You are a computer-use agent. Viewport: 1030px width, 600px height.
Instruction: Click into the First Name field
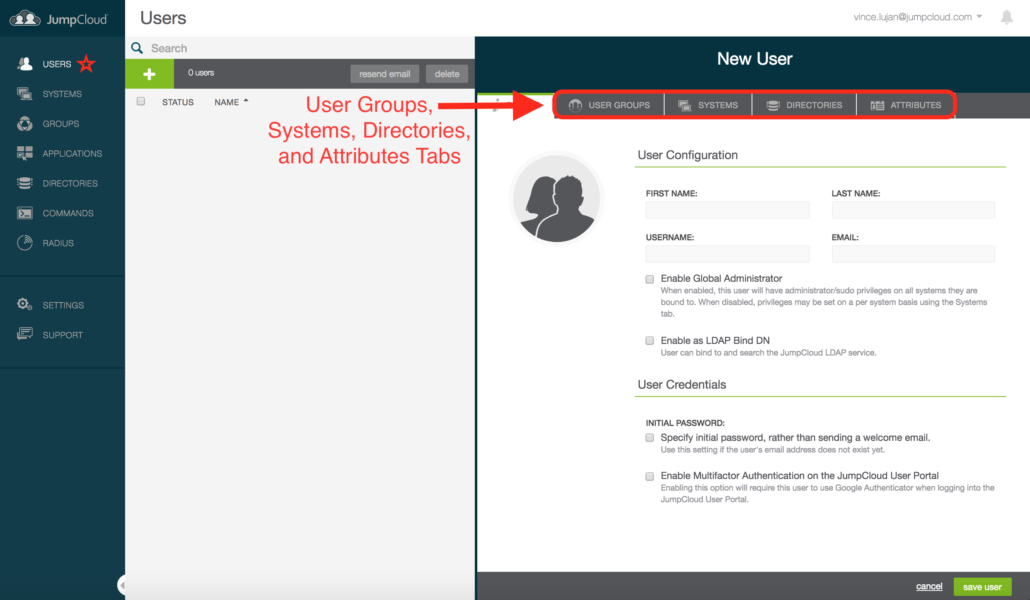(727, 210)
